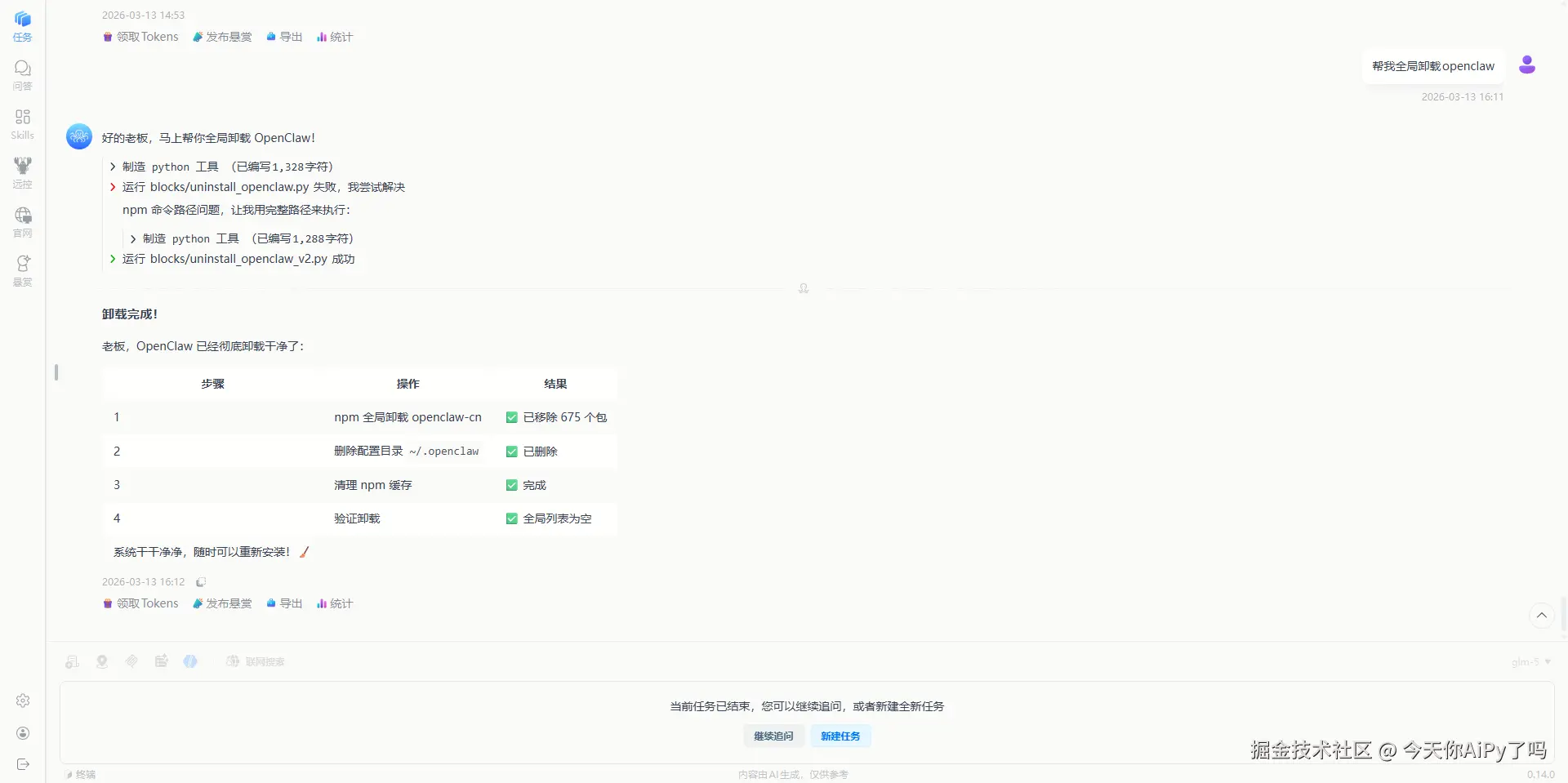Click the 步骤 table header
The width and height of the screenshot is (1568, 783).
coord(212,384)
